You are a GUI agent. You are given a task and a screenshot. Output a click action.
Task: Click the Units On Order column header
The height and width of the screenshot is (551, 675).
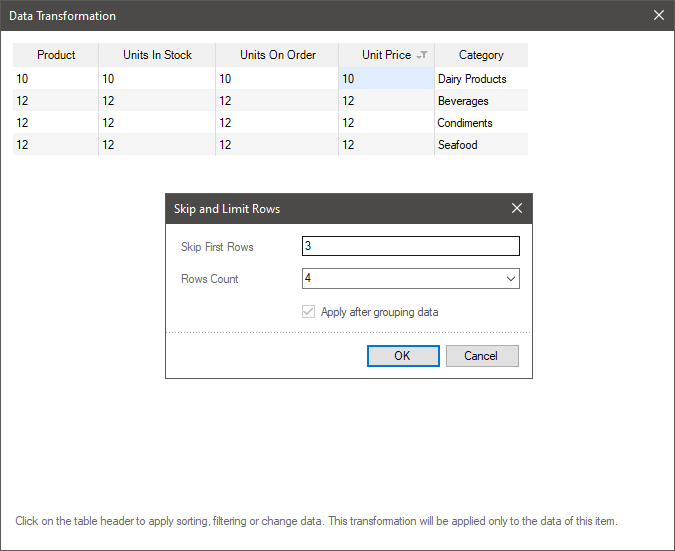click(277, 55)
